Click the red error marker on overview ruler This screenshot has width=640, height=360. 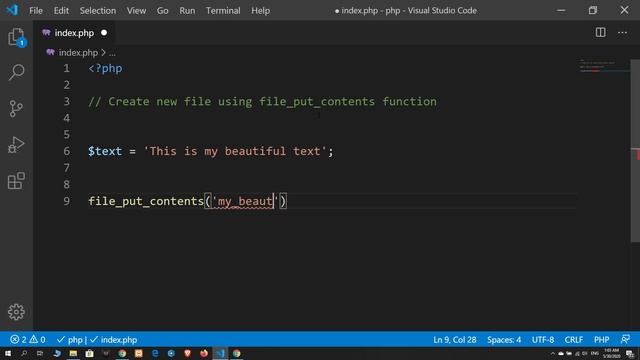tap(638, 154)
